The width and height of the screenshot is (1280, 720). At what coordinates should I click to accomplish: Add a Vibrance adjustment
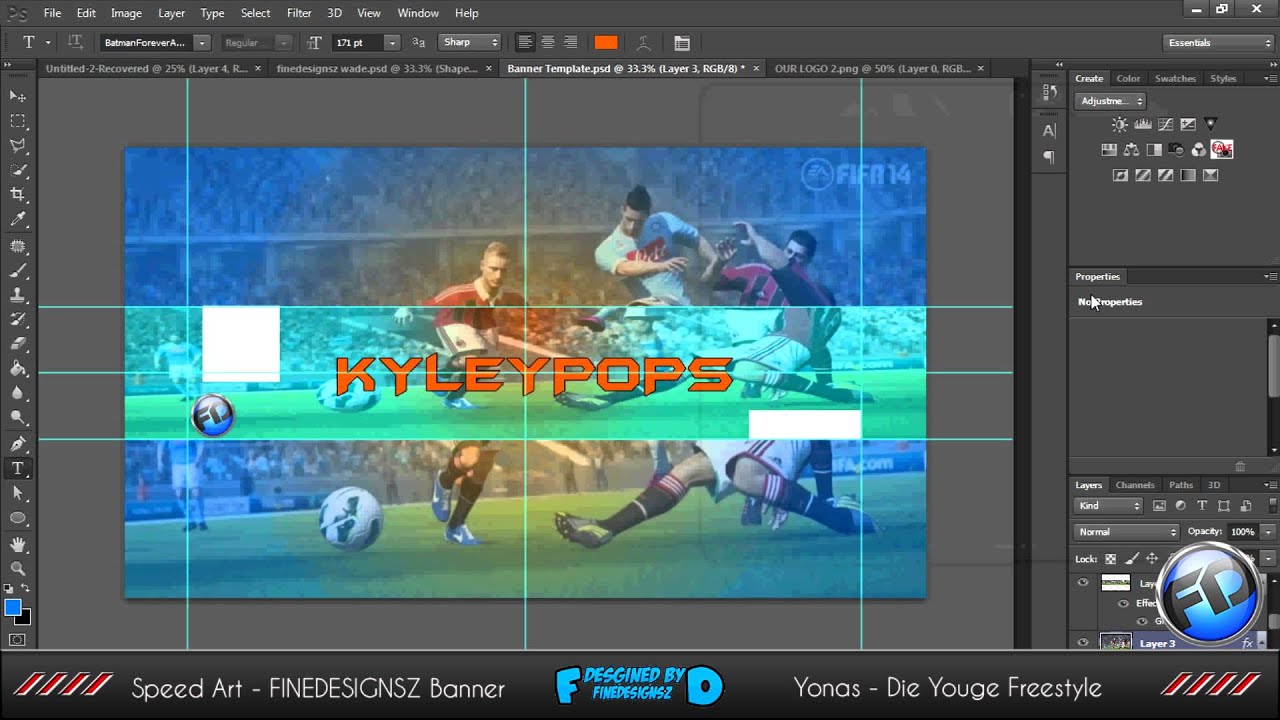(x=1211, y=125)
